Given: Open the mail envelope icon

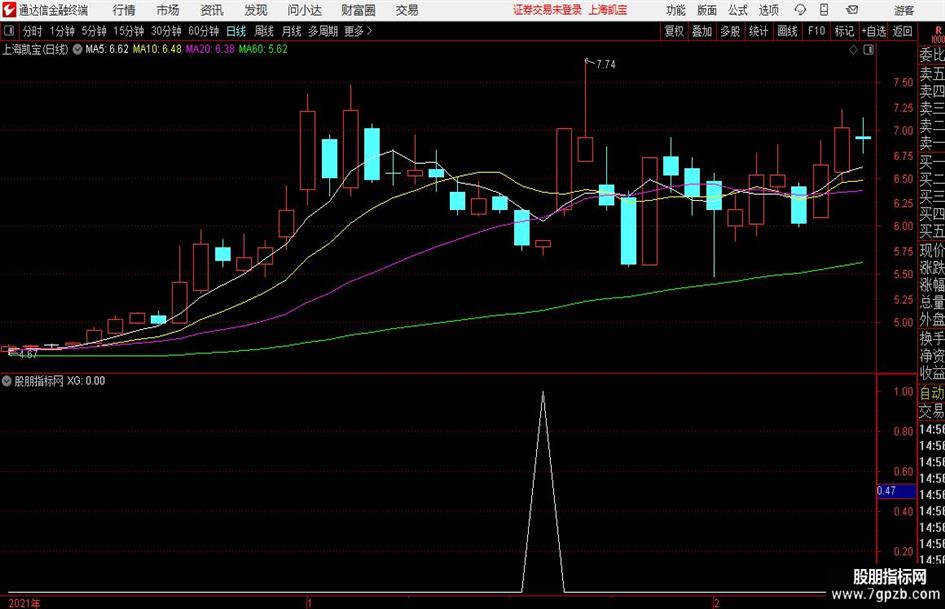Looking at the screenshot, I should coord(852,10).
